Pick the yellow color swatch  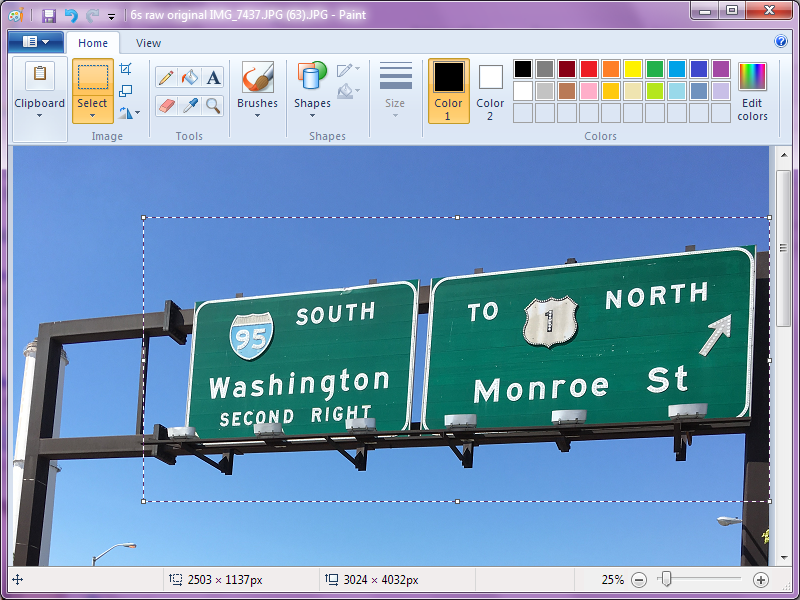[x=633, y=69]
